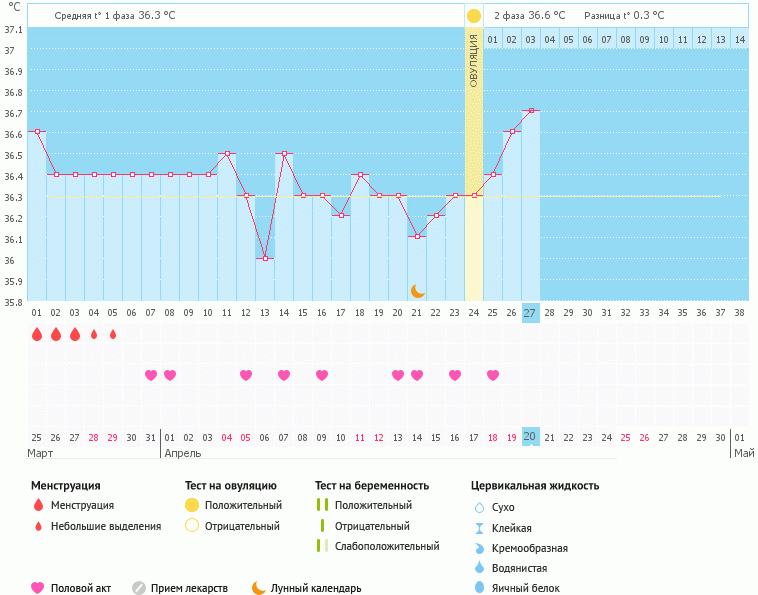Click the orange crescent moon inside the chart

click(418, 290)
